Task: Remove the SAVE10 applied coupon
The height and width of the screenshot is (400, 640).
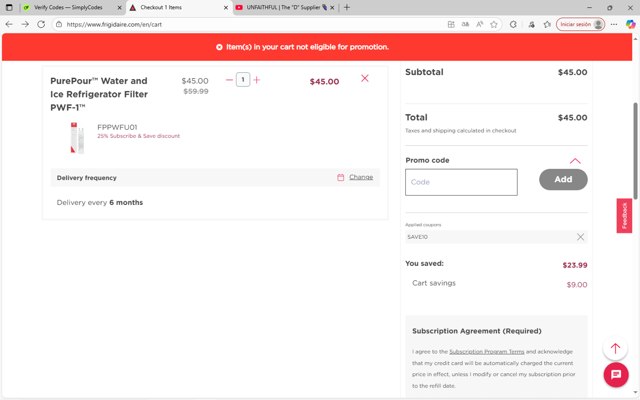Action: [x=580, y=237]
